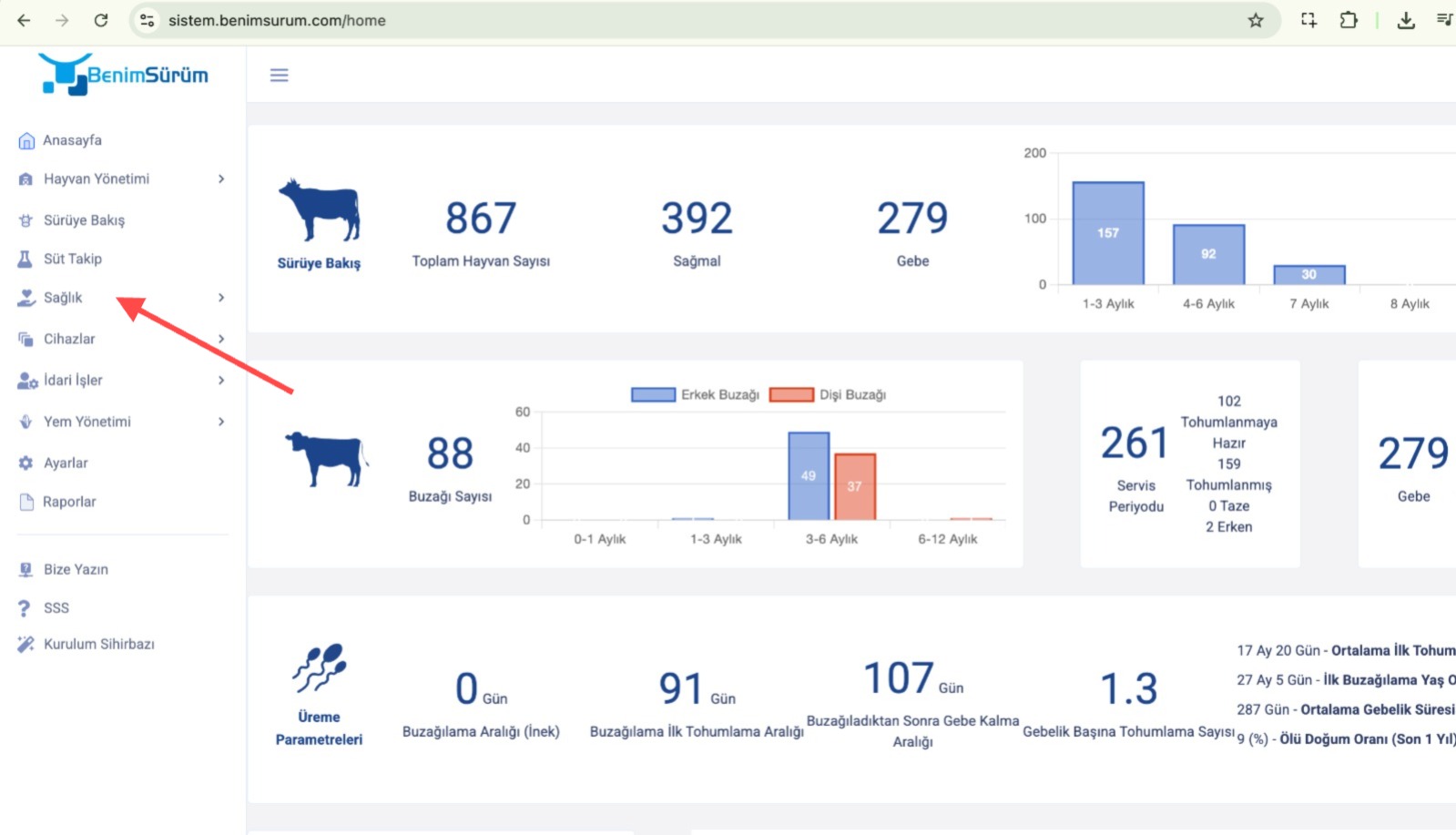Image resolution: width=1456 pixels, height=835 pixels.
Task: Click the Raporlar document icon
Action: point(26,502)
